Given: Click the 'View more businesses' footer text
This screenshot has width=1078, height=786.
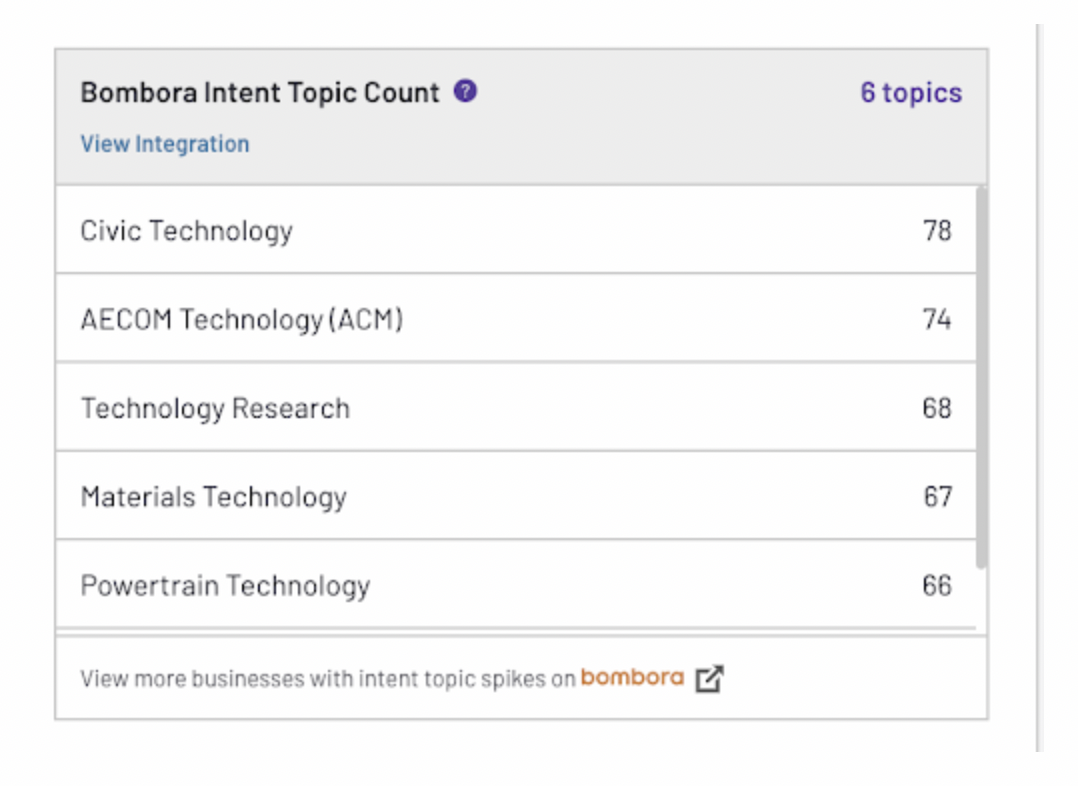Looking at the screenshot, I should (x=328, y=679).
